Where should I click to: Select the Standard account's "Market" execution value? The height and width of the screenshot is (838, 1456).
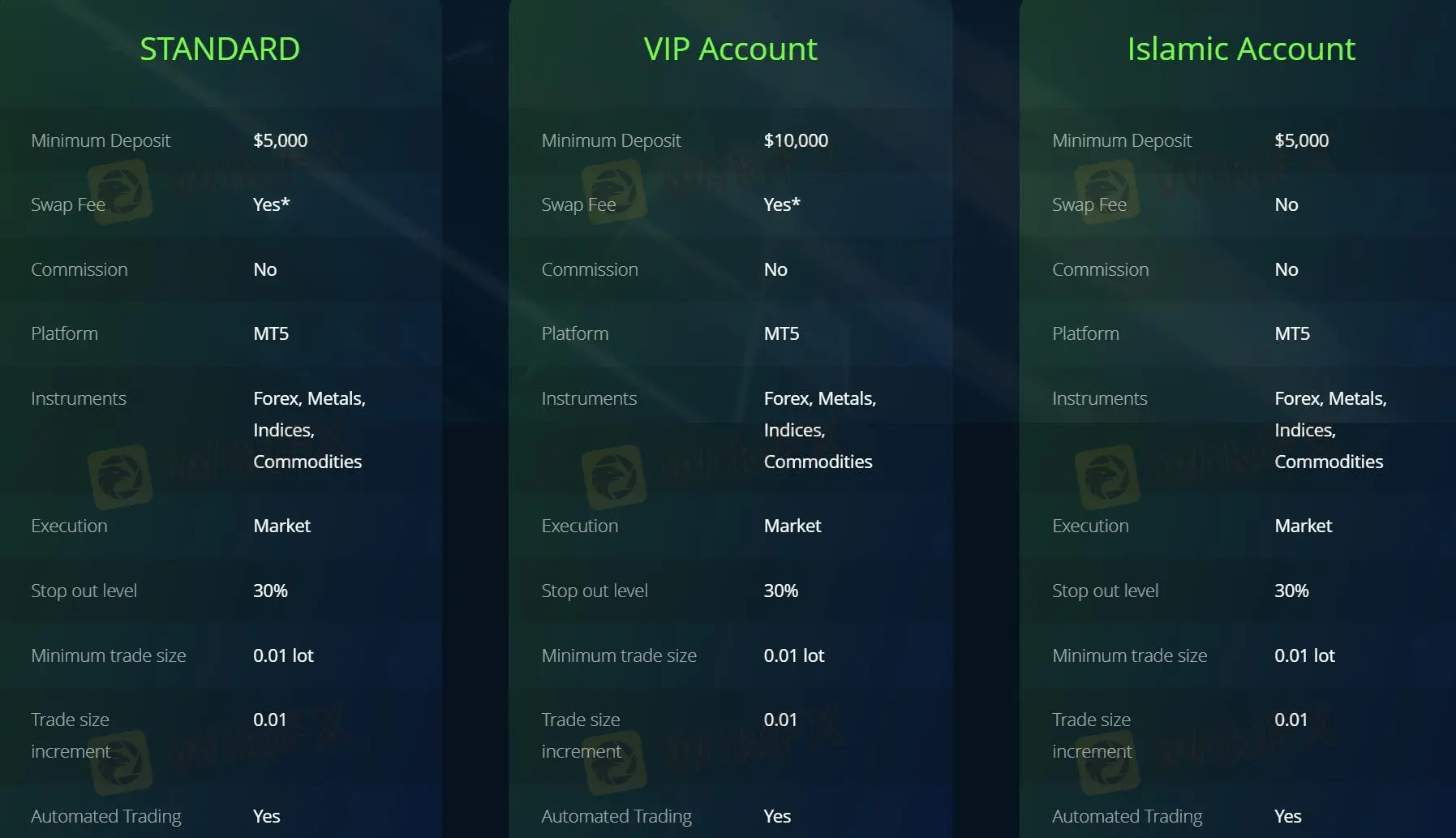point(281,526)
